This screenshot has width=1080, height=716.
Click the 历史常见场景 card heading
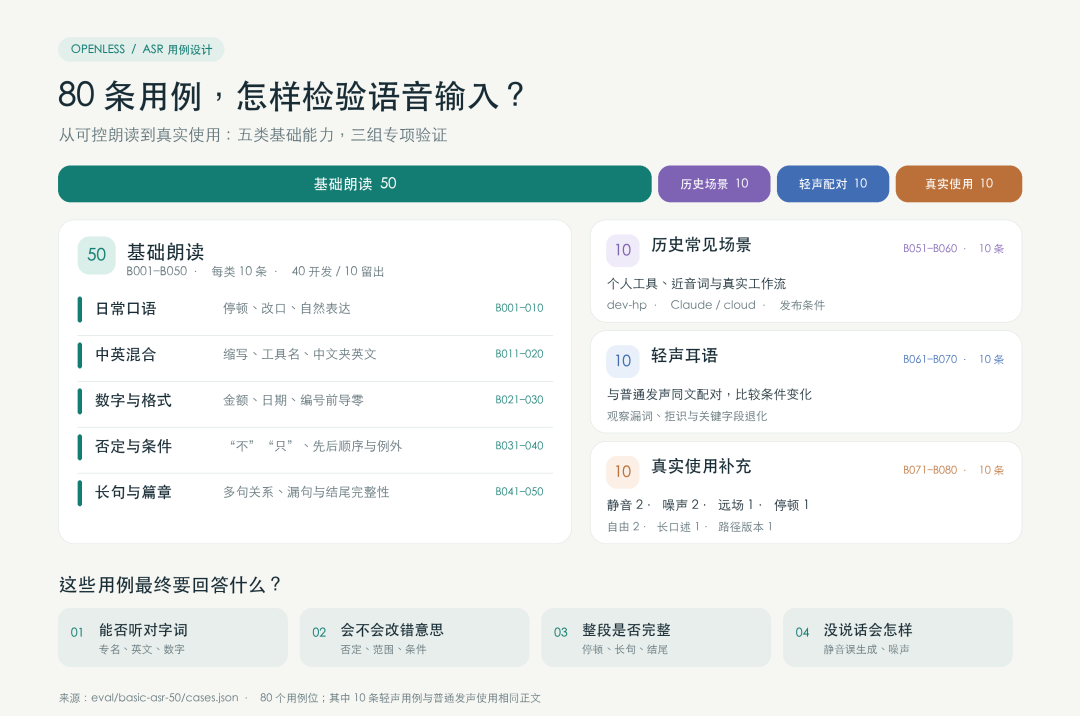pos(701,245)
